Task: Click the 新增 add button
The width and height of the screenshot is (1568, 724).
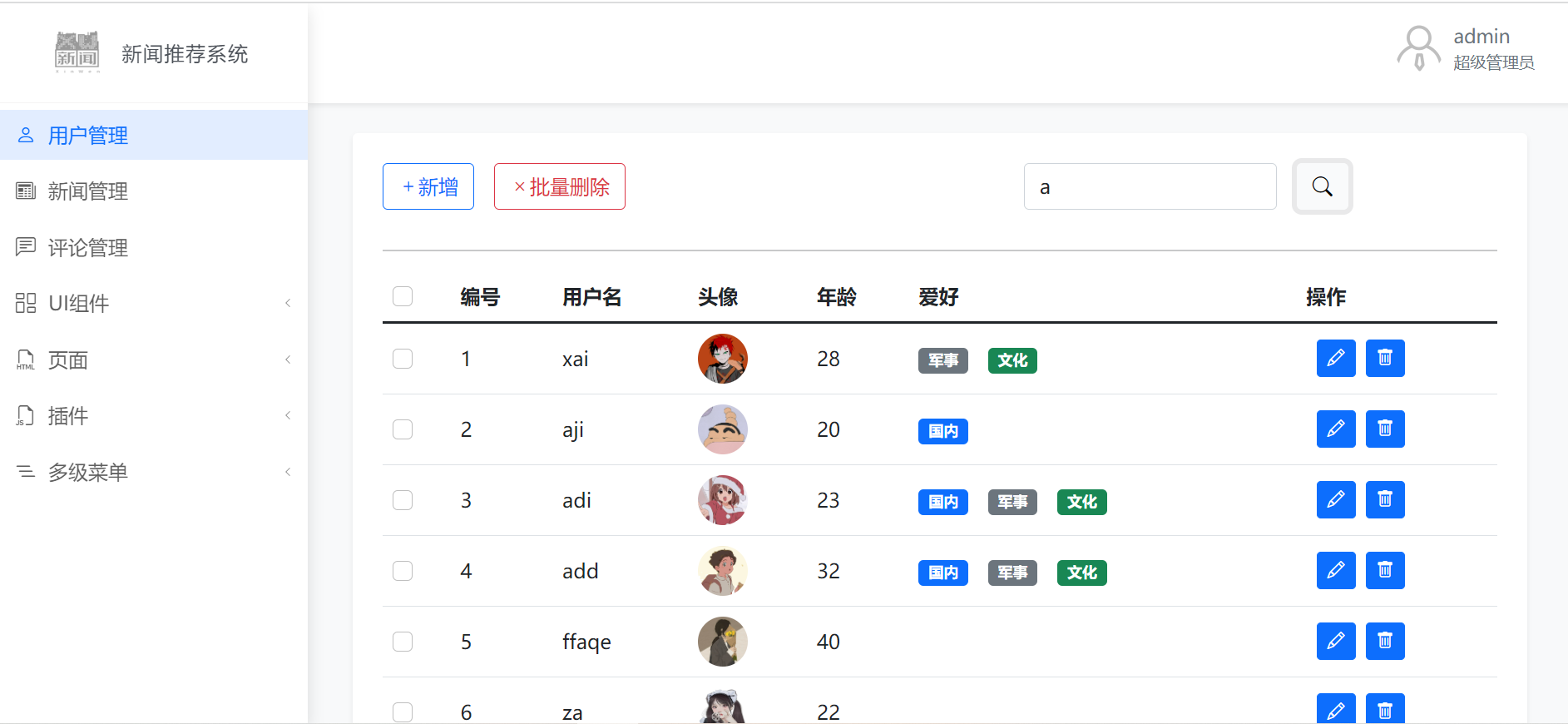Action: 428,186
